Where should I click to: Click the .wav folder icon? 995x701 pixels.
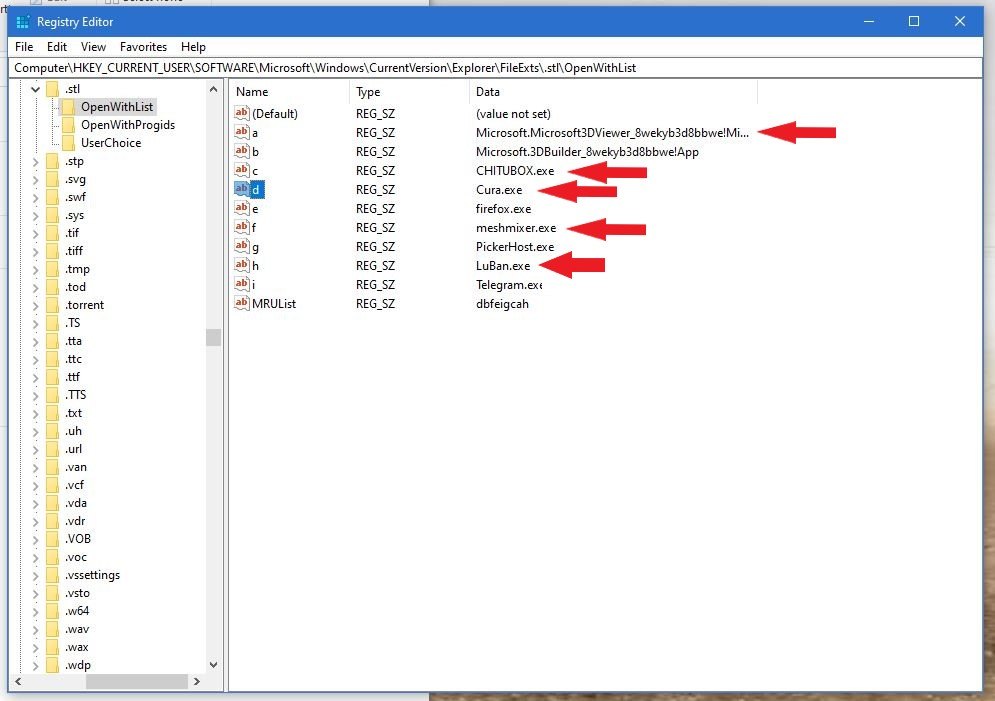click(53, 629)
